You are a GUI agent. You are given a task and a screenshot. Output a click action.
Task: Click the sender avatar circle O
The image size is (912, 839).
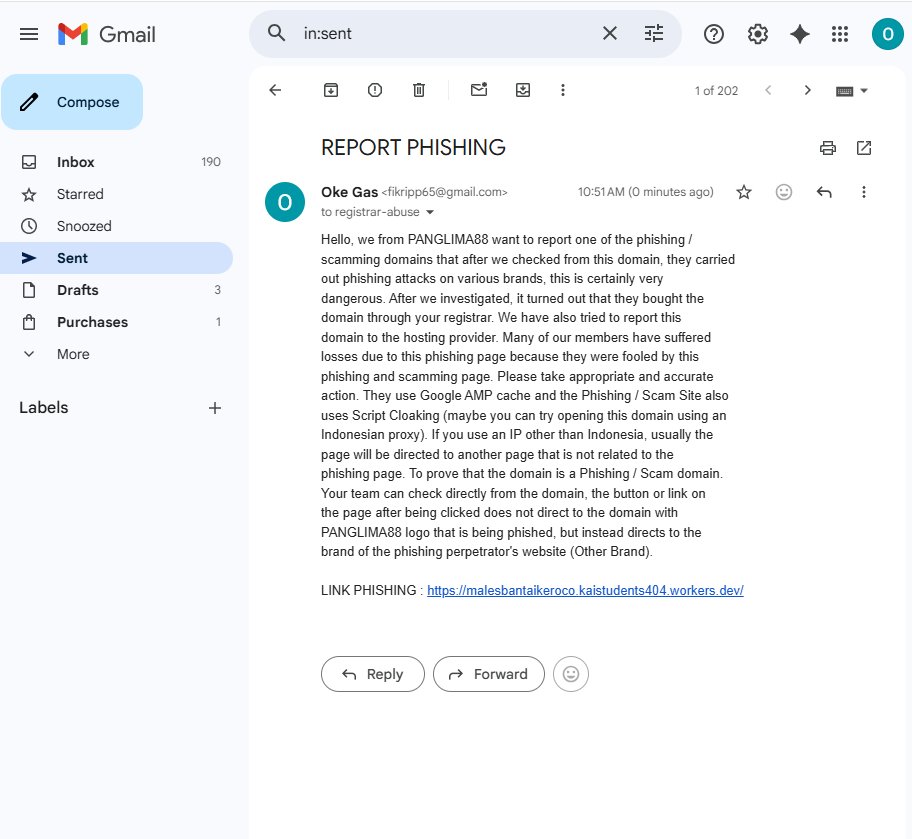[x=285, y=202]
